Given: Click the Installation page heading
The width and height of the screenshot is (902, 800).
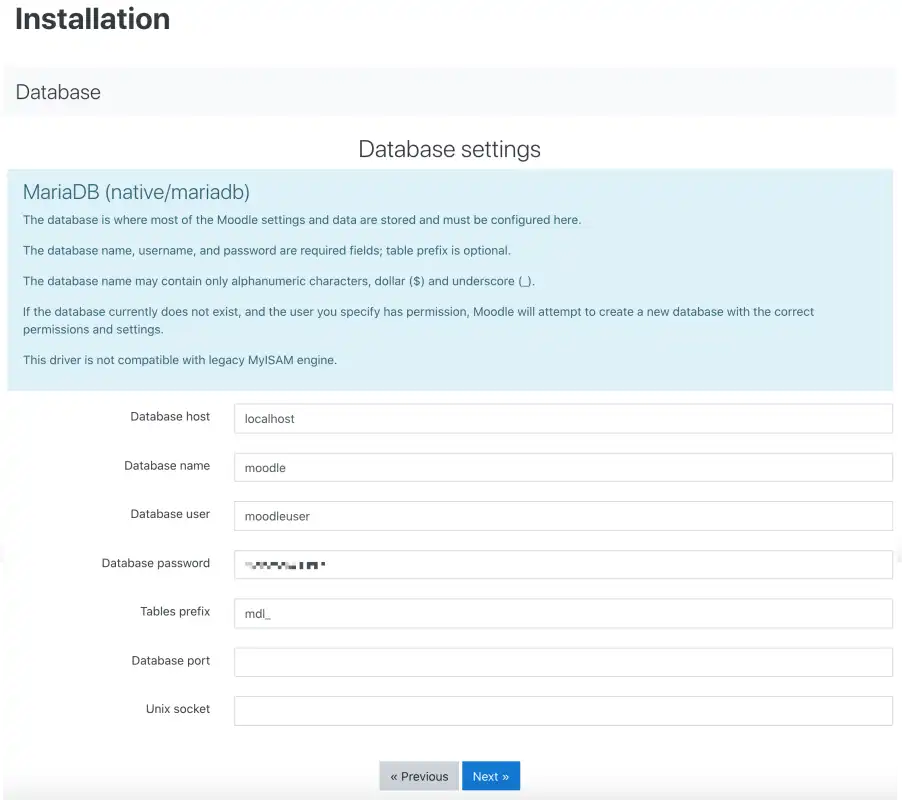Looking at the screenshot, I should (x=93, y=19).
